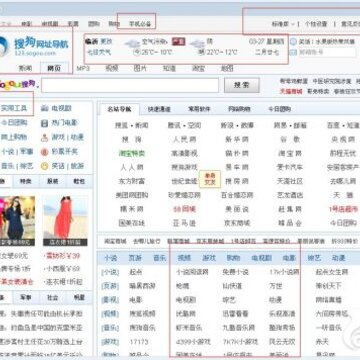
Task: Select the 地图 search tab
Action: point(227,68)
